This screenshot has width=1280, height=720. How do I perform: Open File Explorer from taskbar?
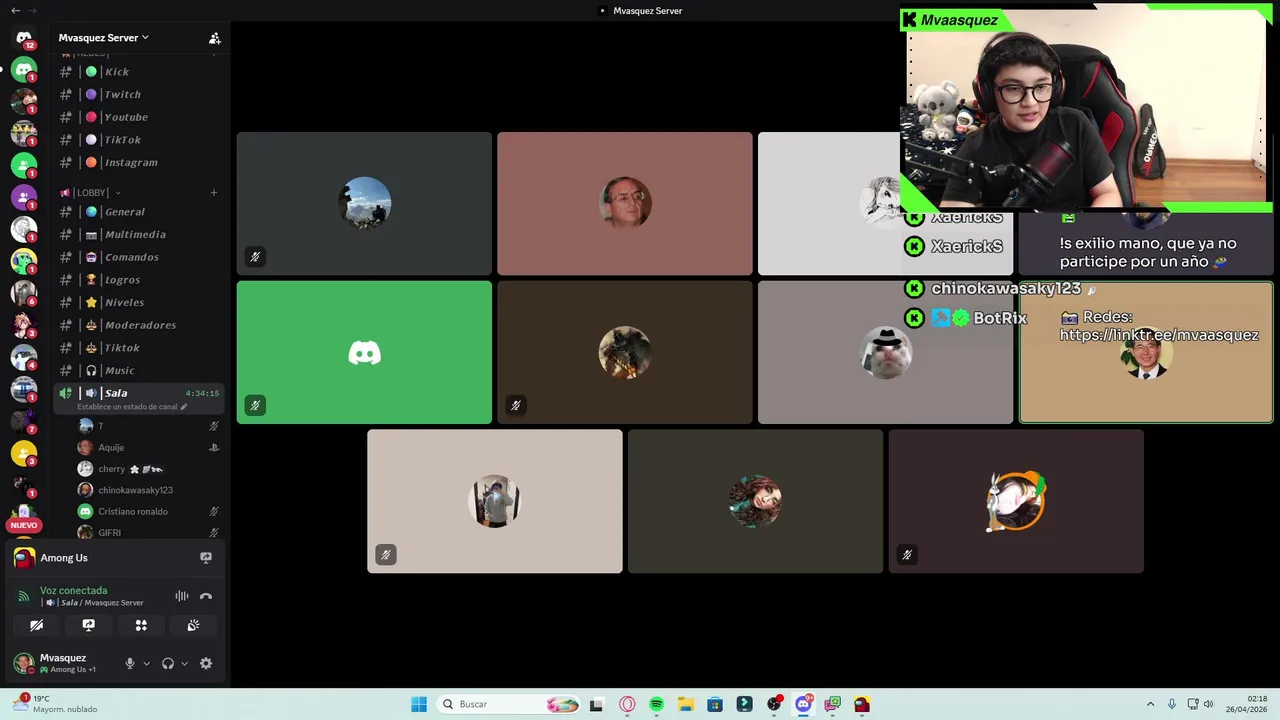point(685,704)
